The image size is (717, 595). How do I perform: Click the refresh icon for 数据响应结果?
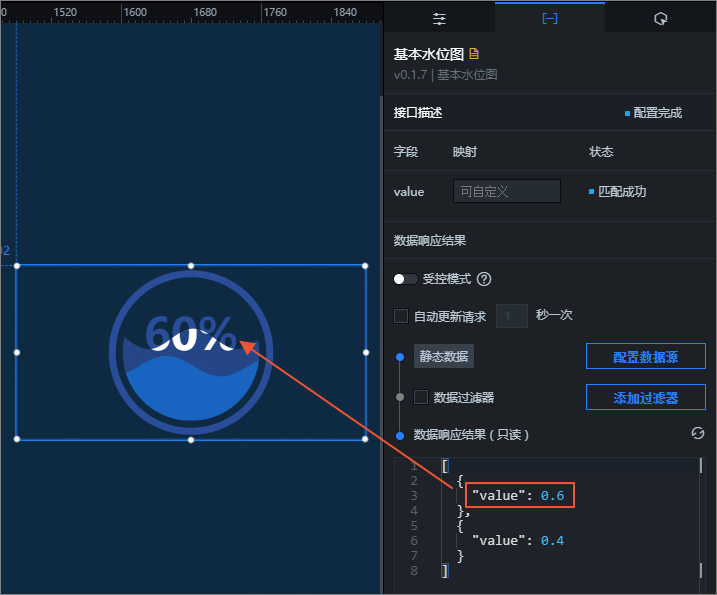point(698,433)
